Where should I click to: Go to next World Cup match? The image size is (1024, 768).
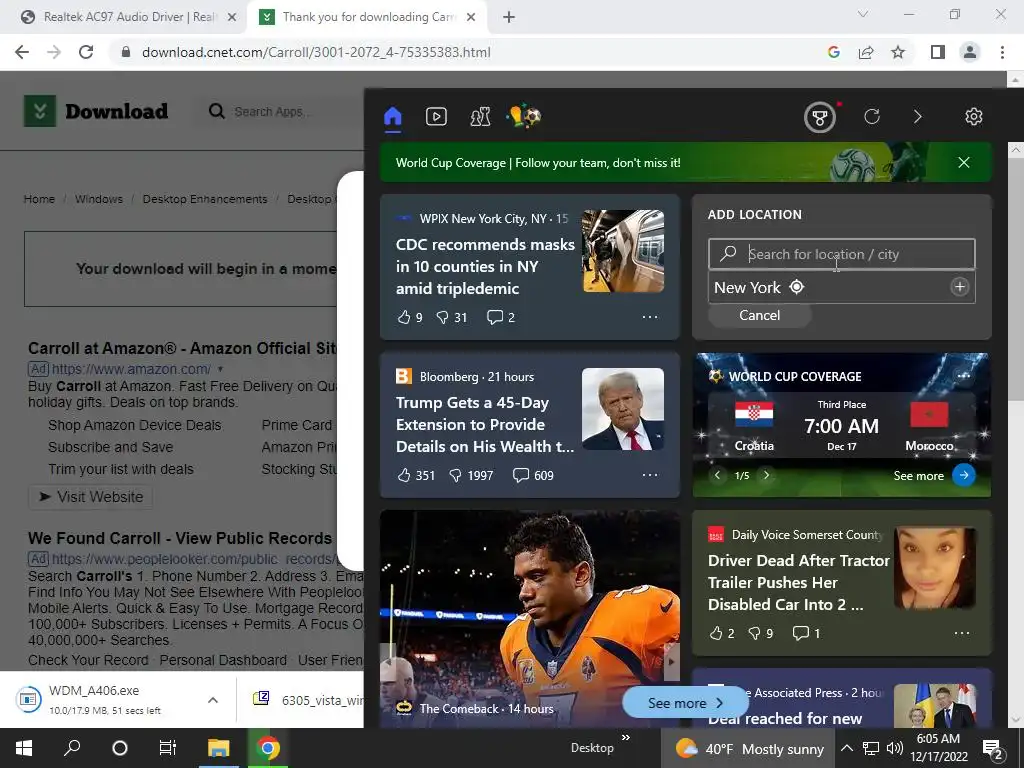coord(767,475)
